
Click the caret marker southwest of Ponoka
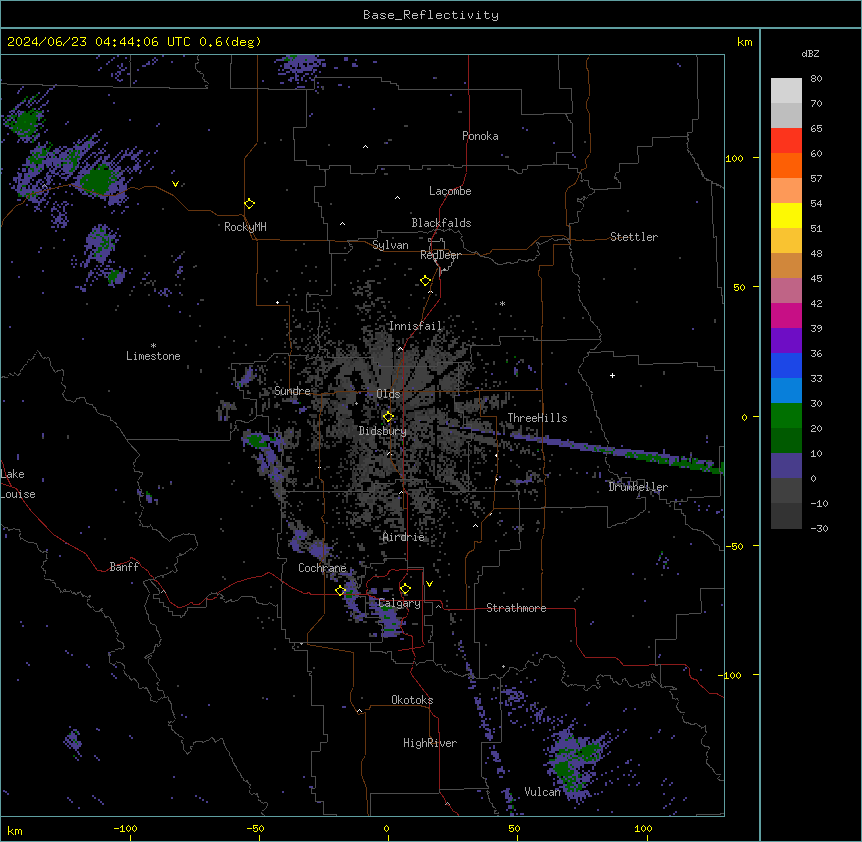point(366,147)
